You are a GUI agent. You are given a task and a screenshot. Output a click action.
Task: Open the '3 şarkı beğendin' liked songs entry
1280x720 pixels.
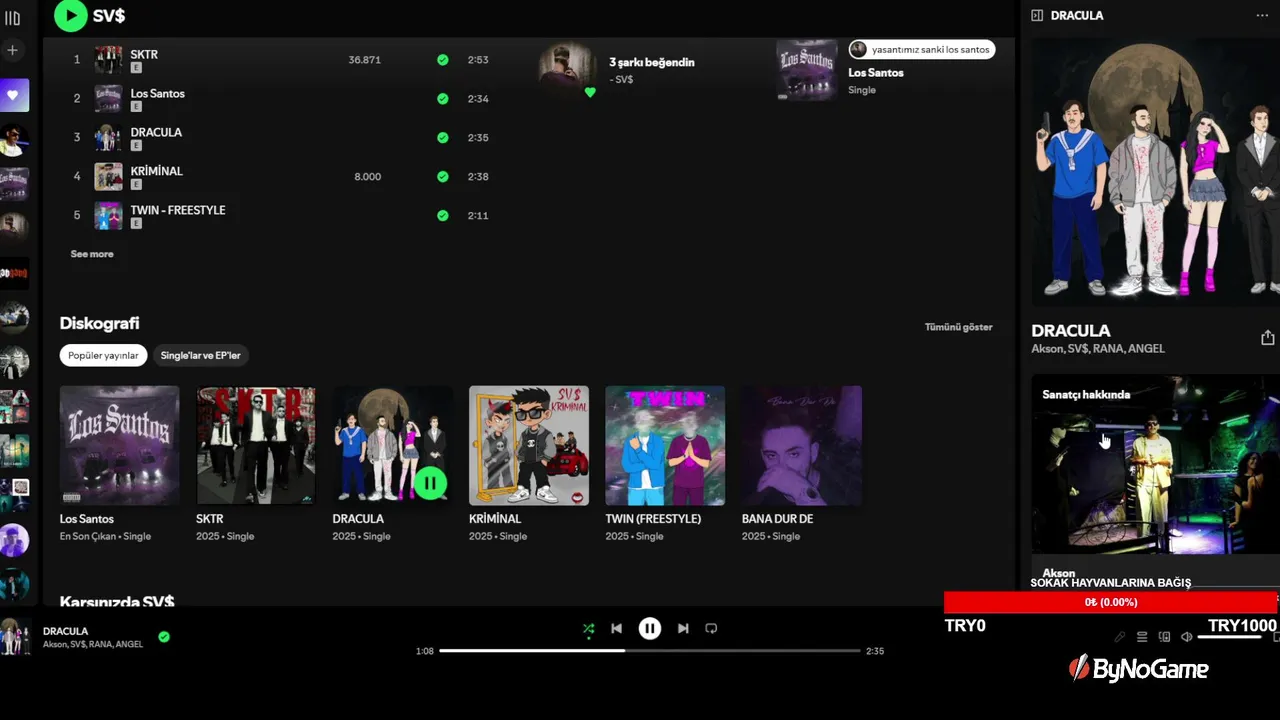[652, 62]
